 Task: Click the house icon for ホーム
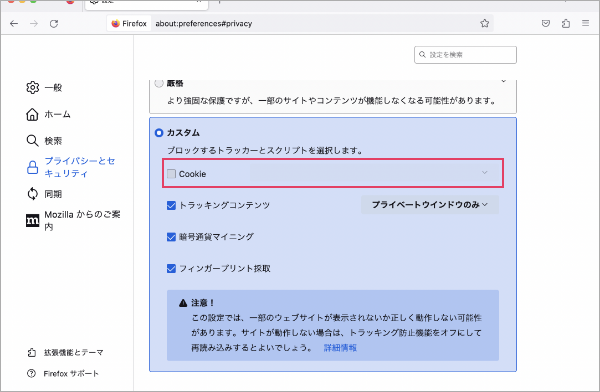tap(32, 114)
